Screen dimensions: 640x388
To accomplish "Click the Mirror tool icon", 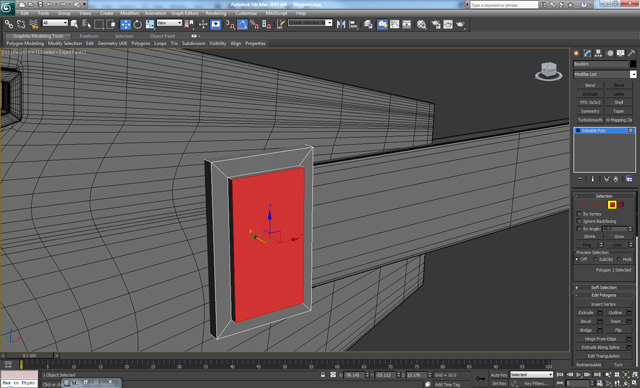I will click(341, 24).
